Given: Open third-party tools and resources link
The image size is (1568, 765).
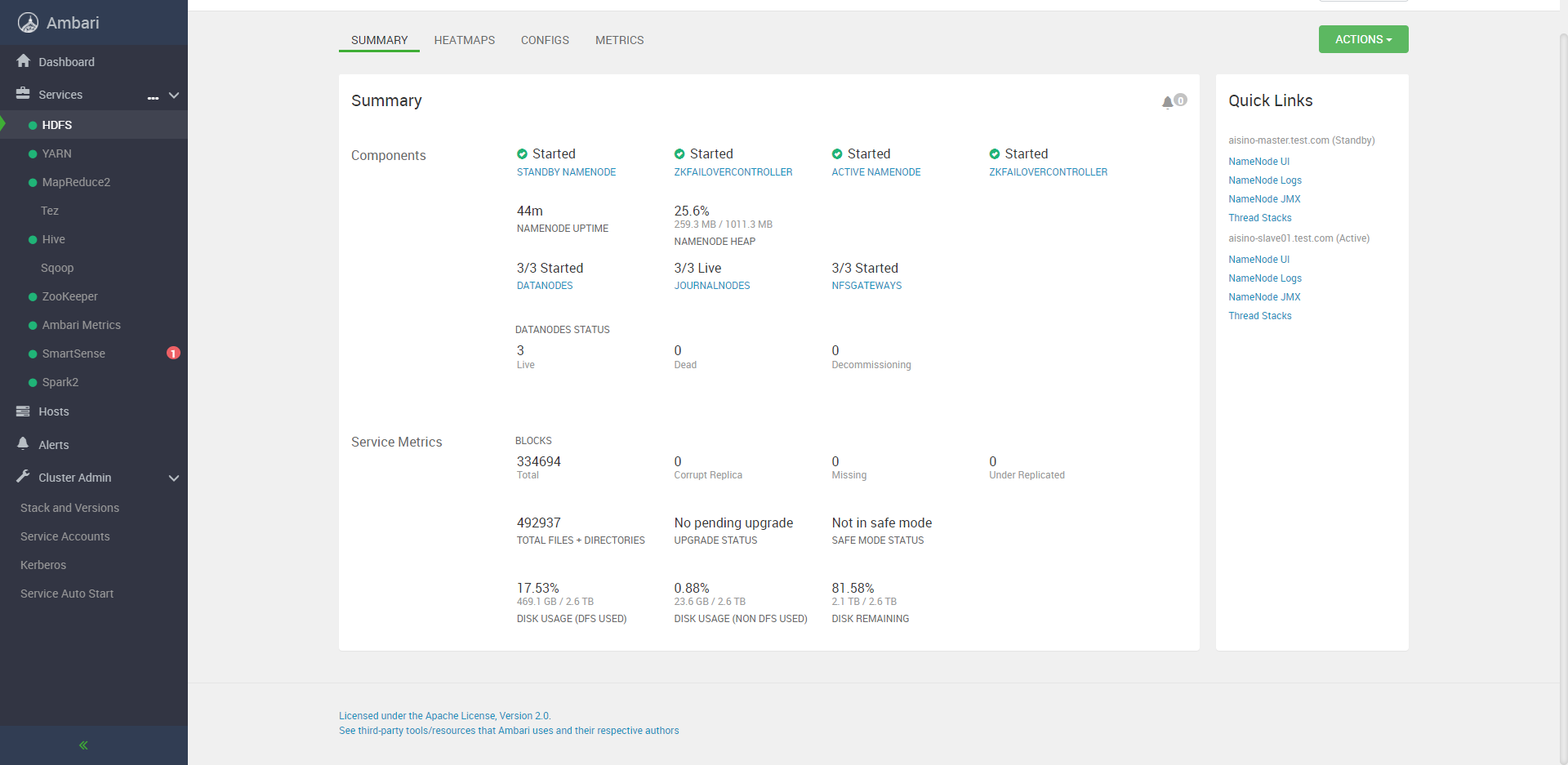Looking at the screenshot, I should (509, 731).
